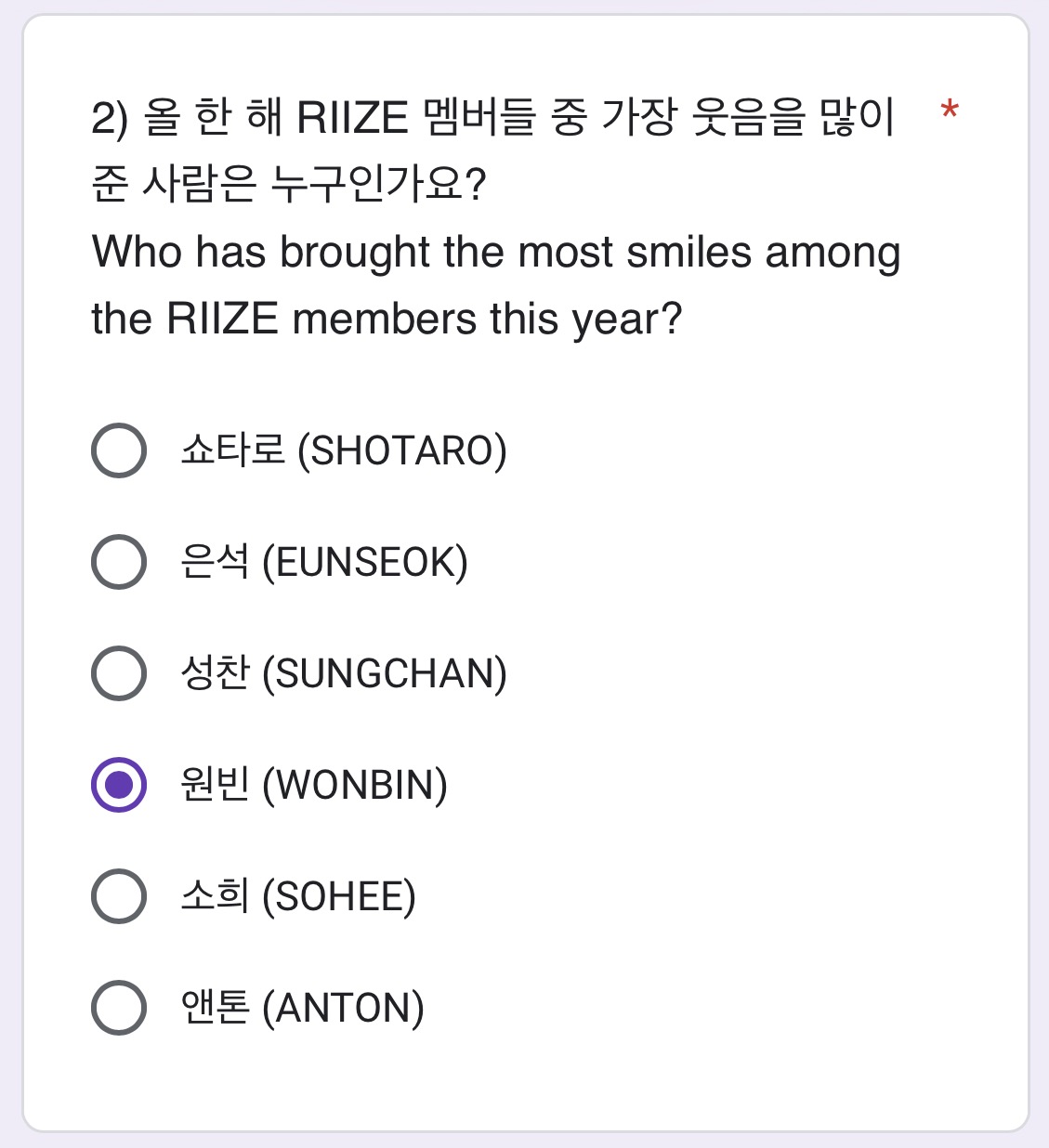Click the 앤톤 (ANTON) option text
Image resolution: width=1049 pixels, height=1148 pixels.
point(303,1008)
